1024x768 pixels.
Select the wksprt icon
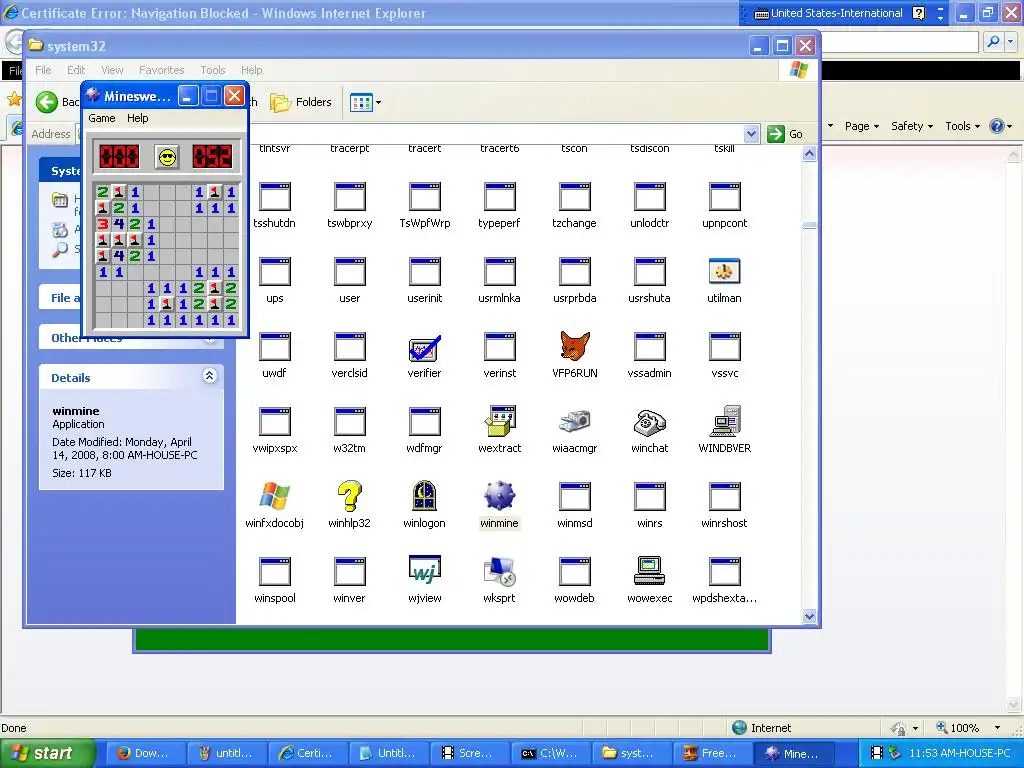(500, 572)
